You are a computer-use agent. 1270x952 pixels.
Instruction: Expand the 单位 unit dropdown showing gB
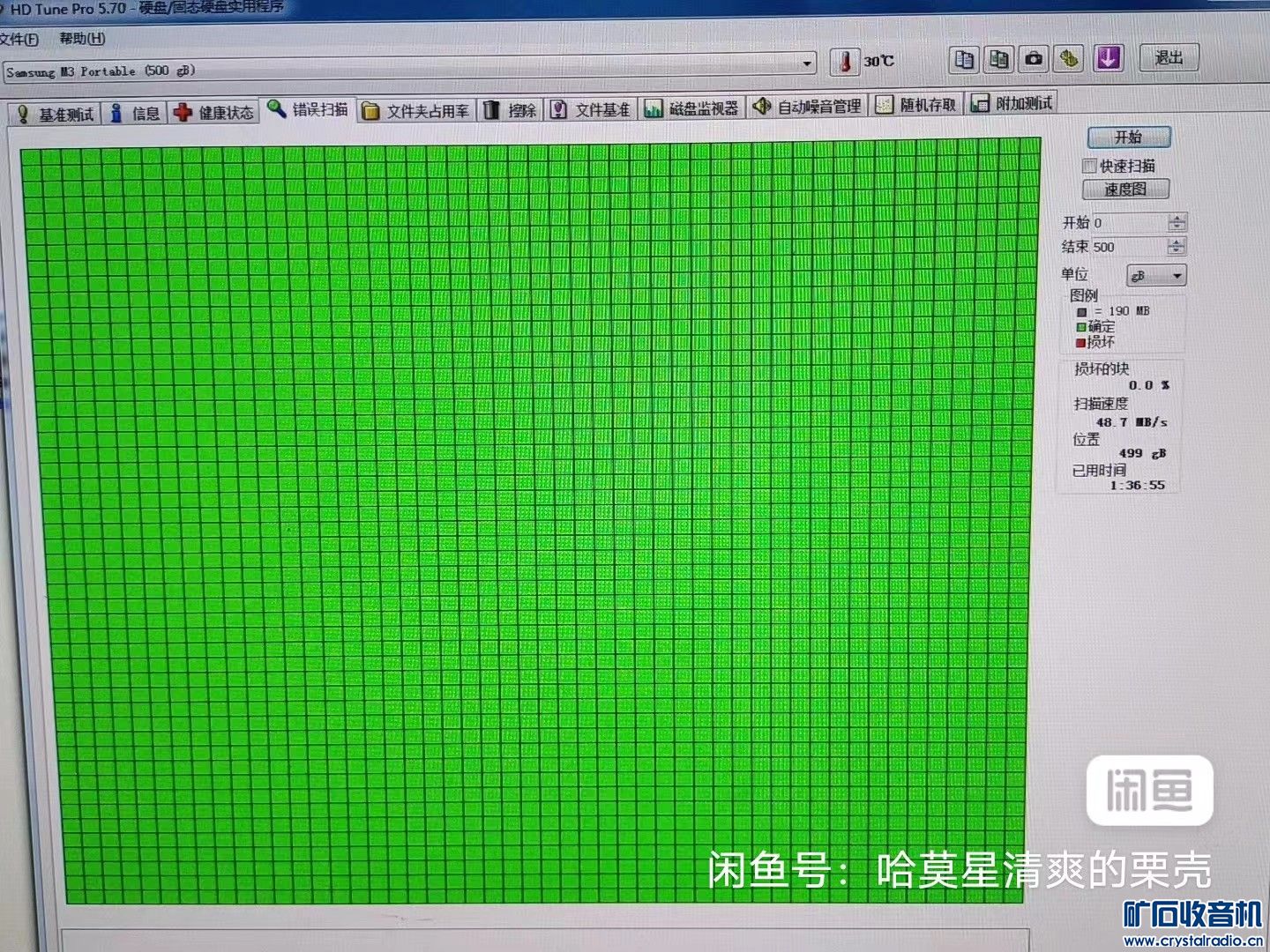click(1156, 276)
